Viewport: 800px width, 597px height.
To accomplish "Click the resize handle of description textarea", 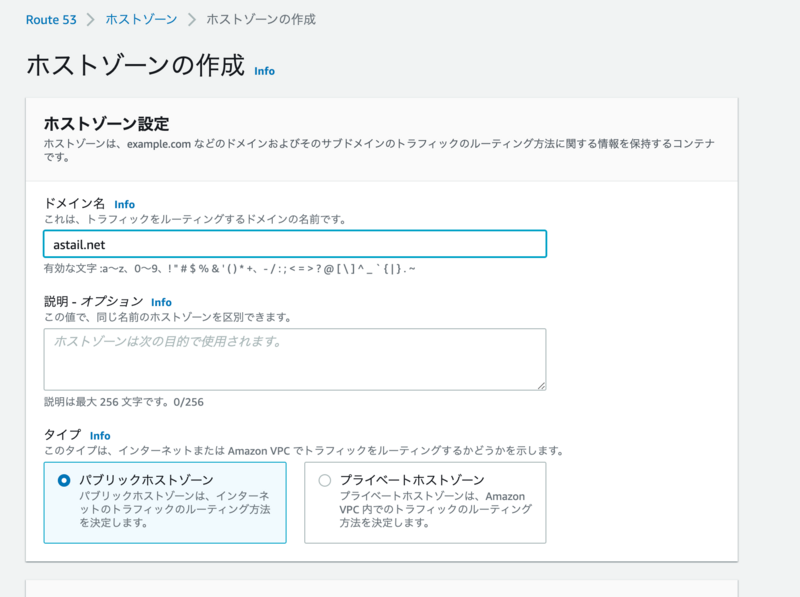I will (541, 386).
